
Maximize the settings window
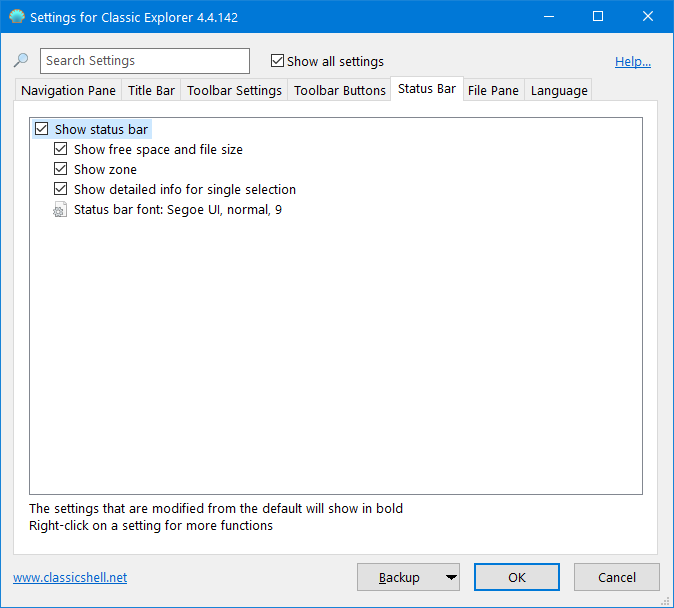pos(598,17)
